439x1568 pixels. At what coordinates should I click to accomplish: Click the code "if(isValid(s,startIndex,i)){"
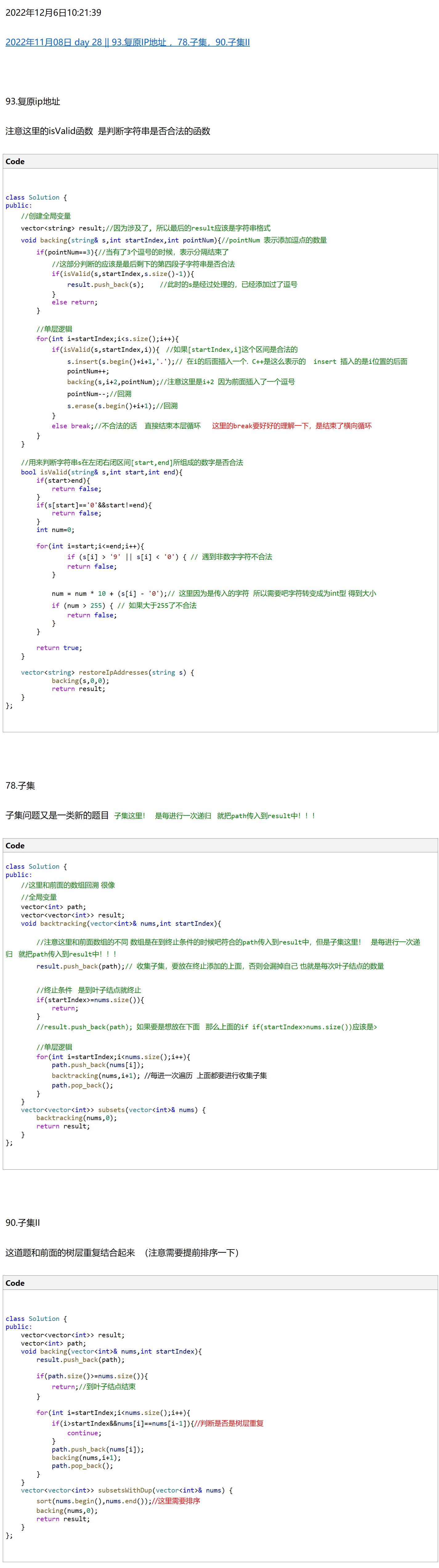105,349
